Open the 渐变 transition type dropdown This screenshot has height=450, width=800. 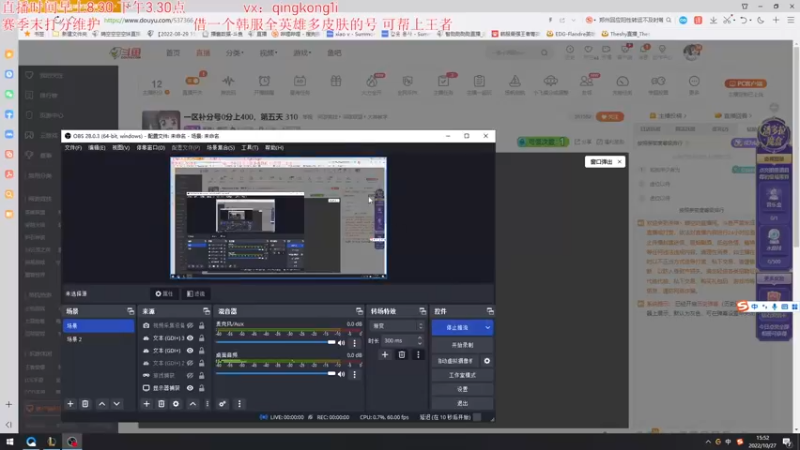coord(398,326)
